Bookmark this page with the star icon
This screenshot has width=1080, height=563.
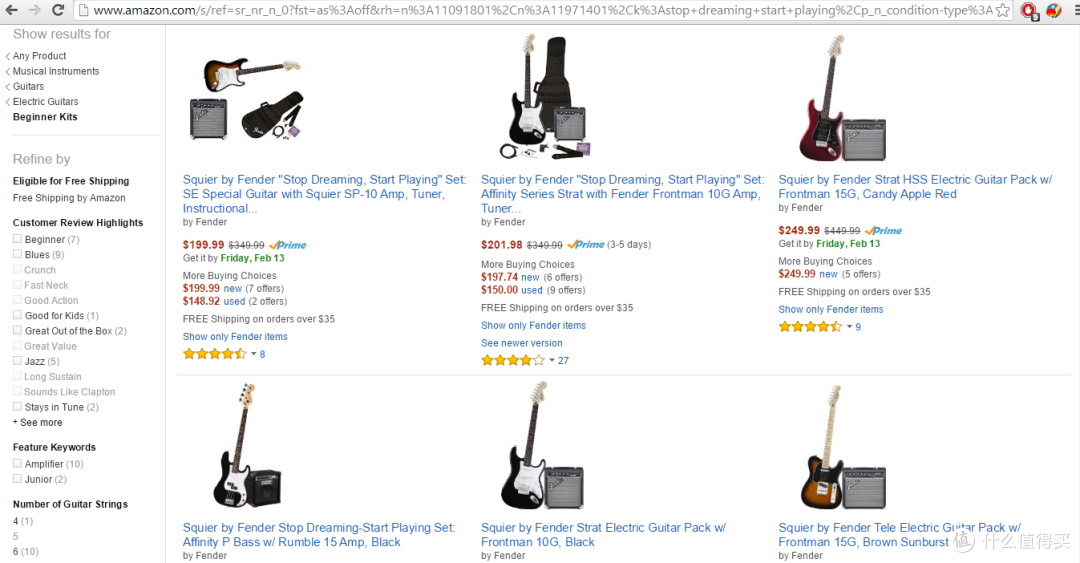tap(1004, 10)
